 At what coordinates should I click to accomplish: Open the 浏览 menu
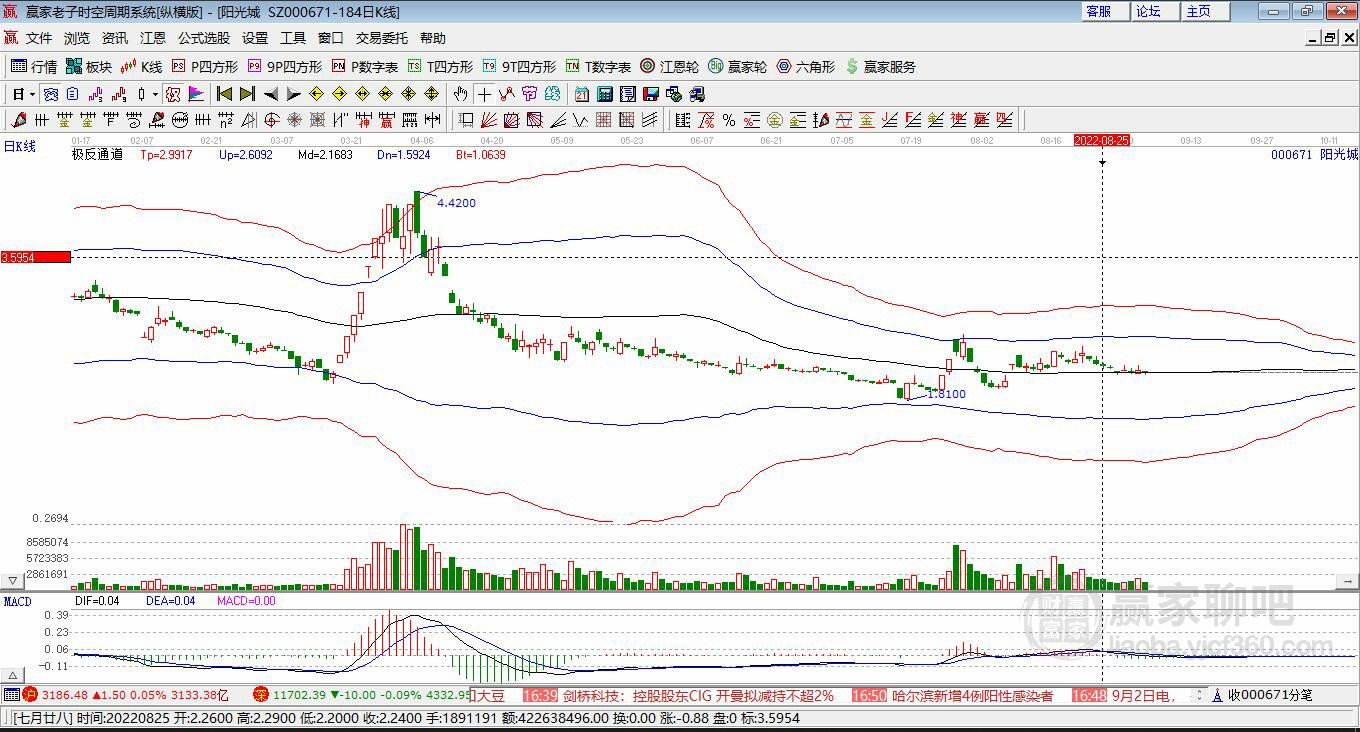click(x=77, y=38)
